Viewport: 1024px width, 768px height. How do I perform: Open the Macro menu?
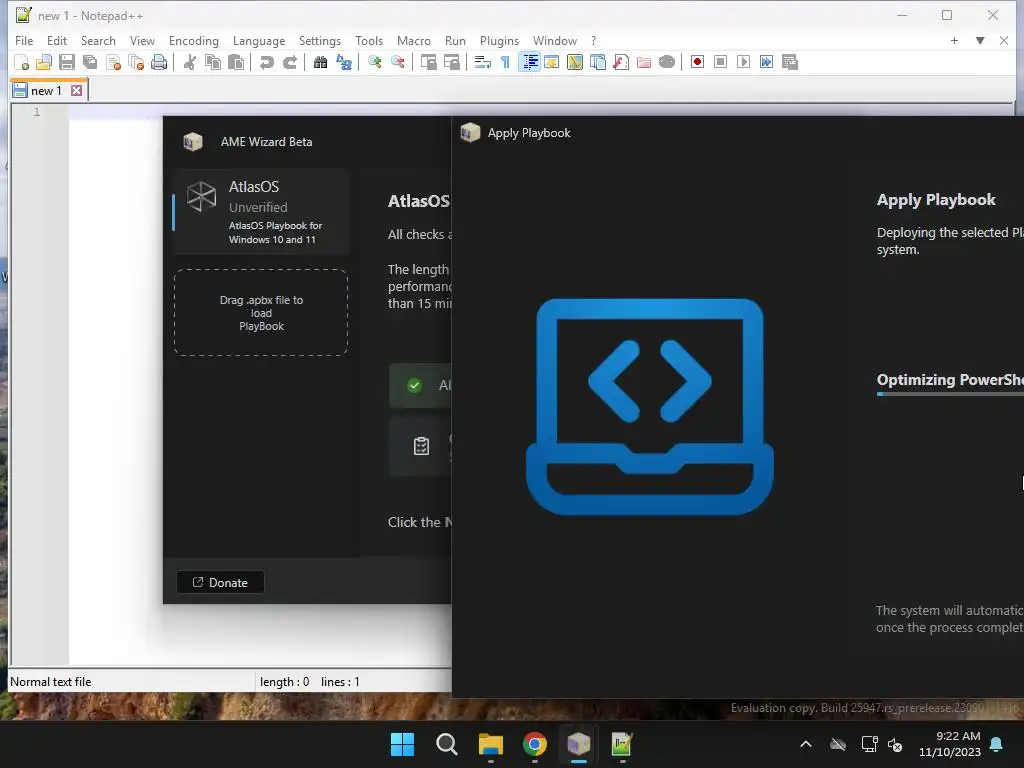[413, 40]
